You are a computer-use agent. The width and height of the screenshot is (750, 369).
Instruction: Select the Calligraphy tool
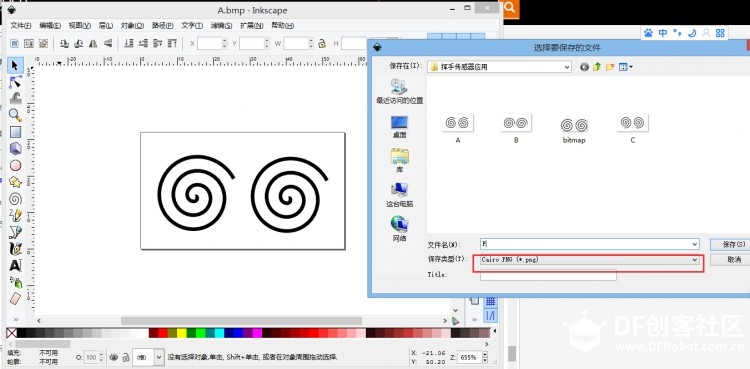click(15, 248)
